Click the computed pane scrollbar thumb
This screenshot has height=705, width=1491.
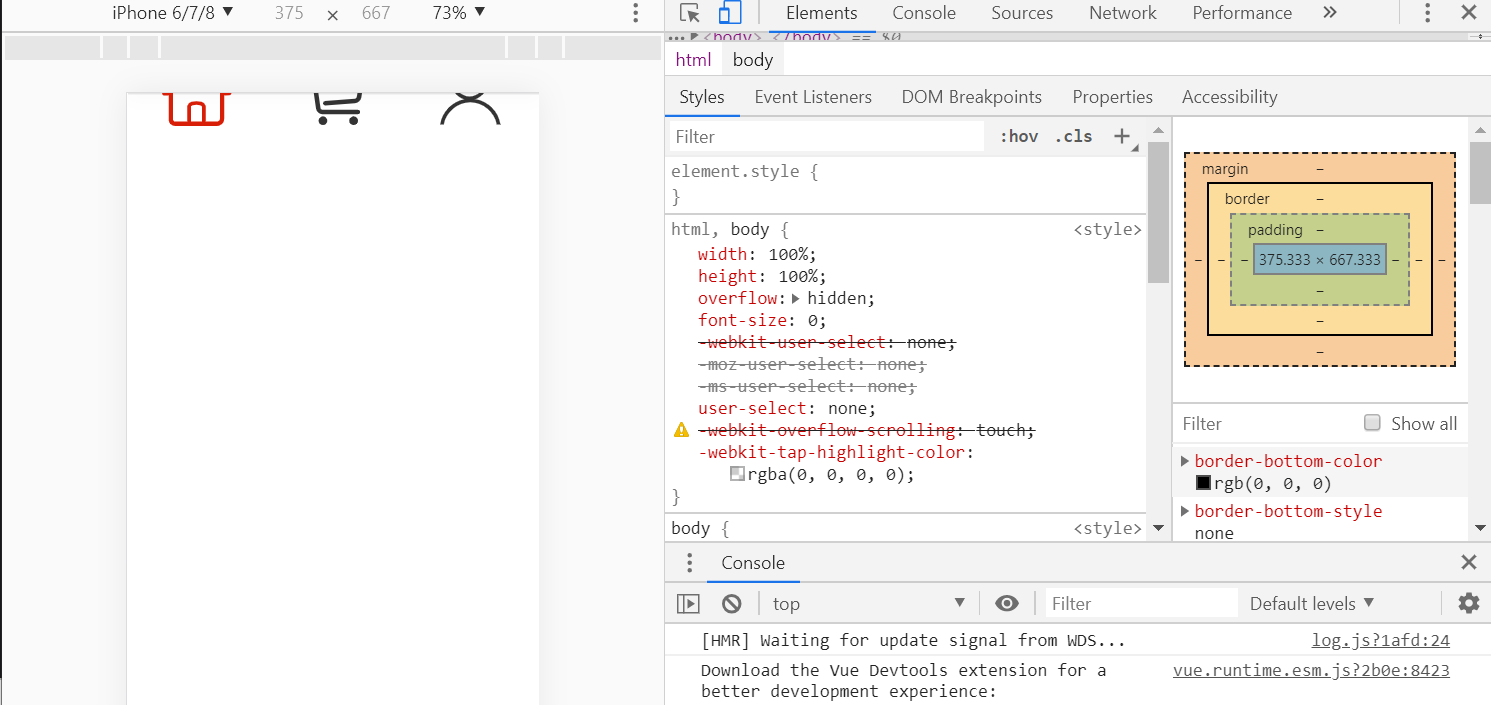click(x=1480, y=172)
